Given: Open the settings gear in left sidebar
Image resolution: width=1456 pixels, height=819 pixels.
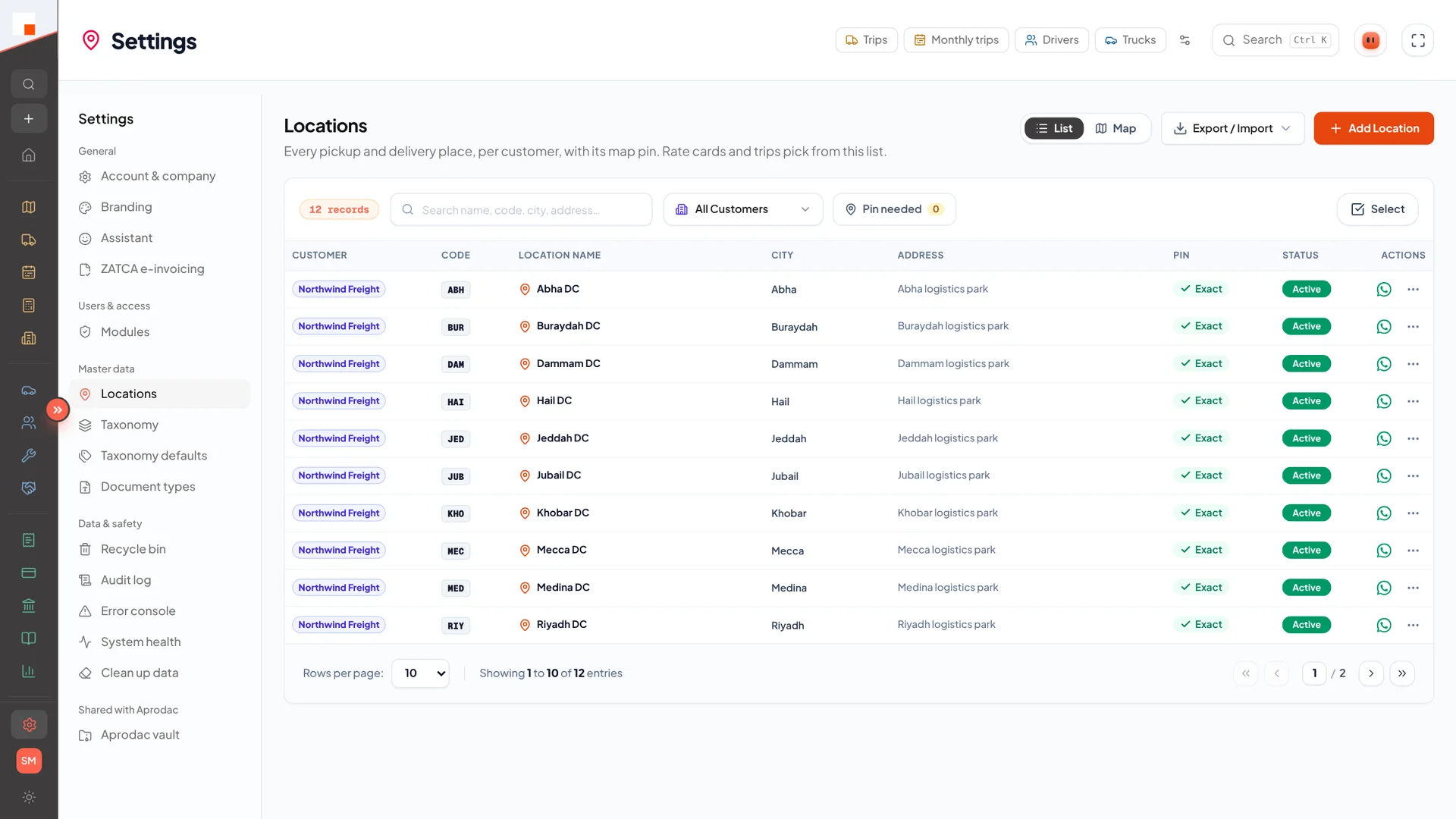Looking at the screenshot, I should [x=29, y=725].
